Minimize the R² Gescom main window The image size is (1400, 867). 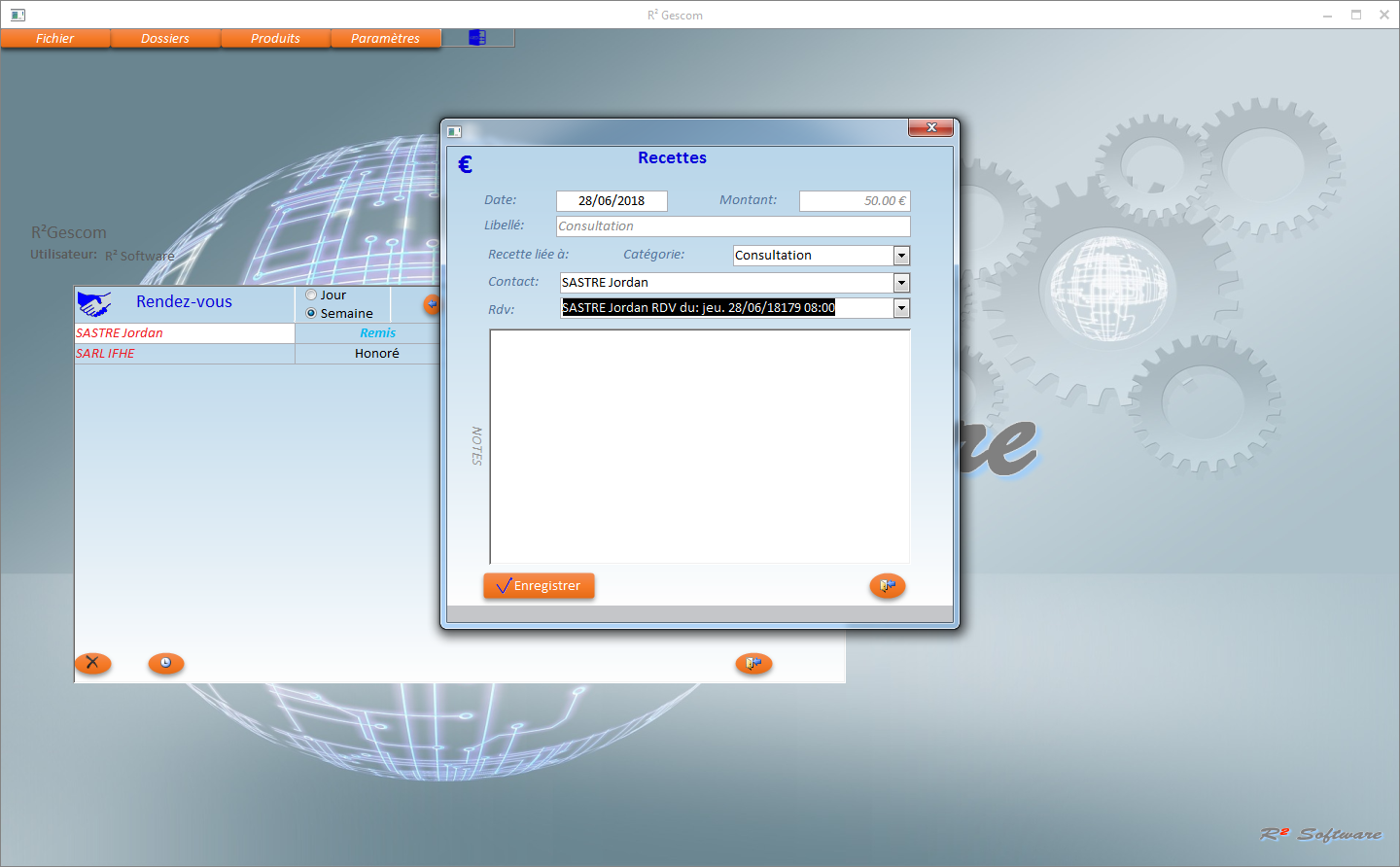tap(1327, 15)
